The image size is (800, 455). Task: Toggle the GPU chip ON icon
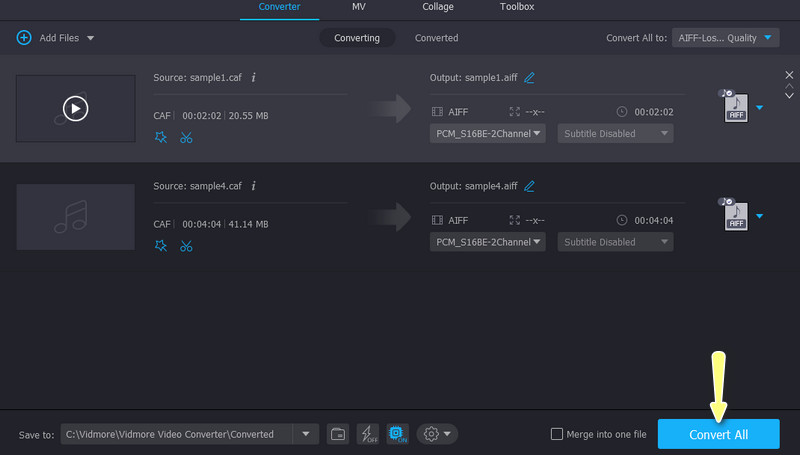click(x=397, y=434)
